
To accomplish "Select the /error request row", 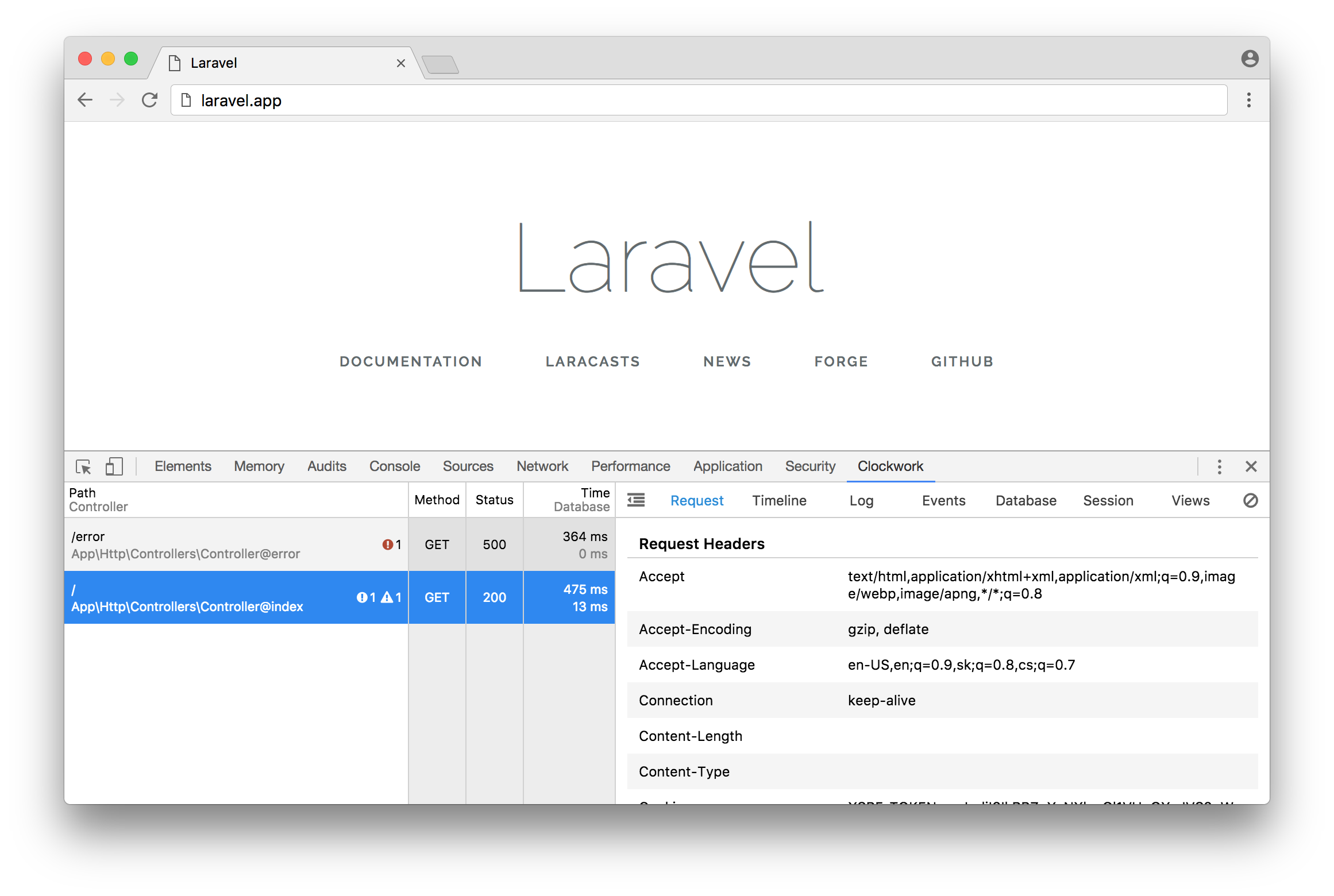I will click(339, 544).
